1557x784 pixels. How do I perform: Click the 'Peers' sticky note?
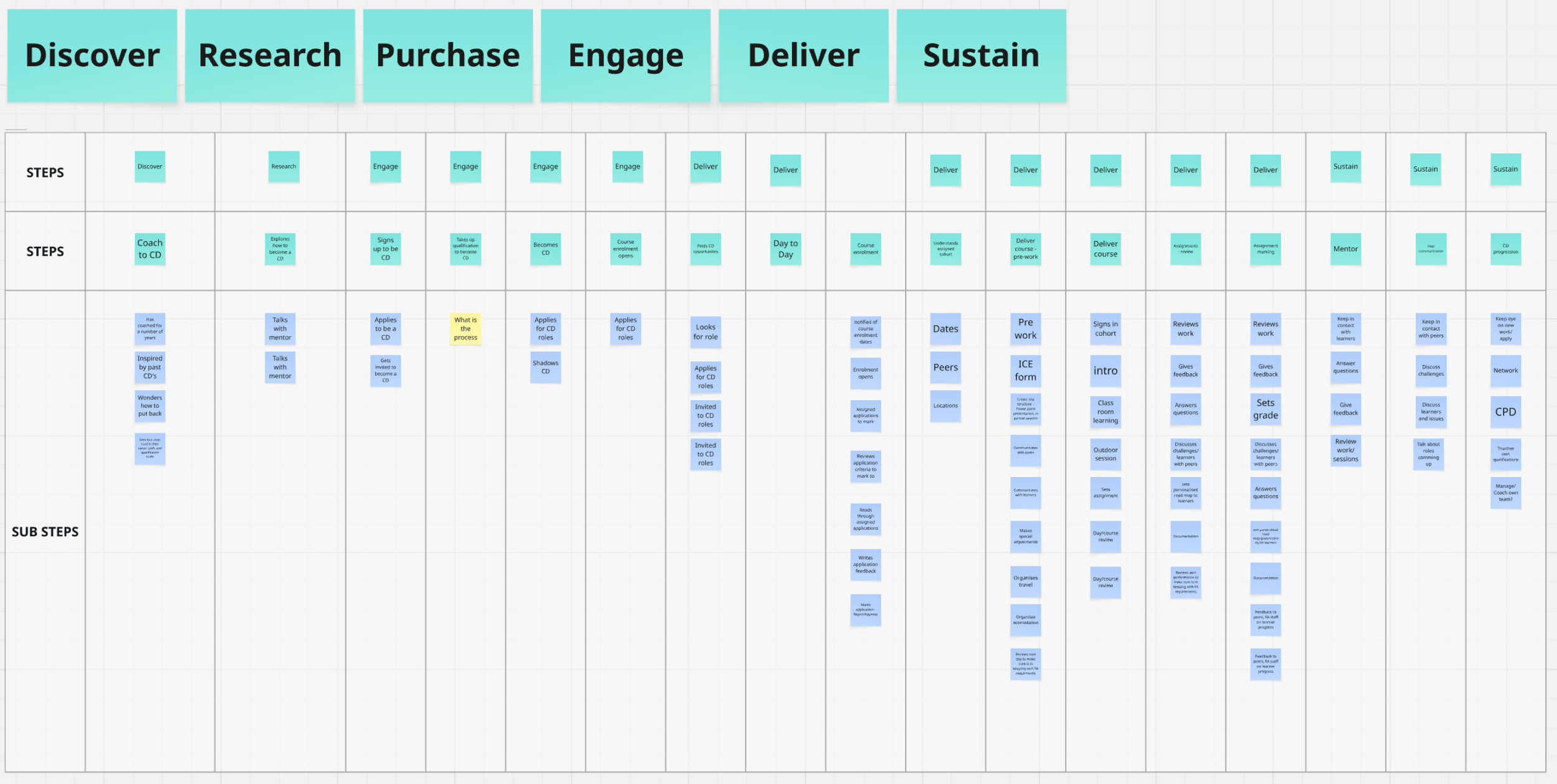point(945,367)
